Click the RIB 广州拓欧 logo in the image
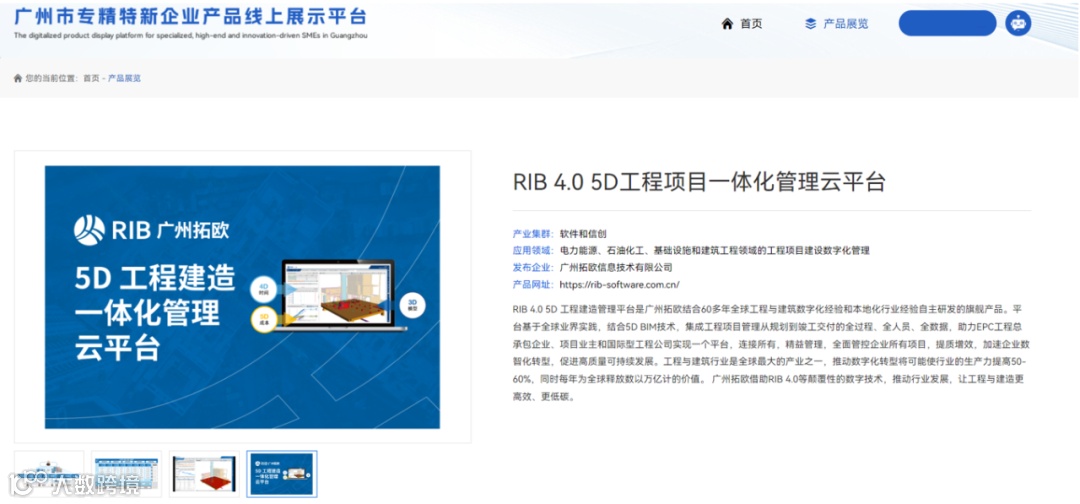 151,230
